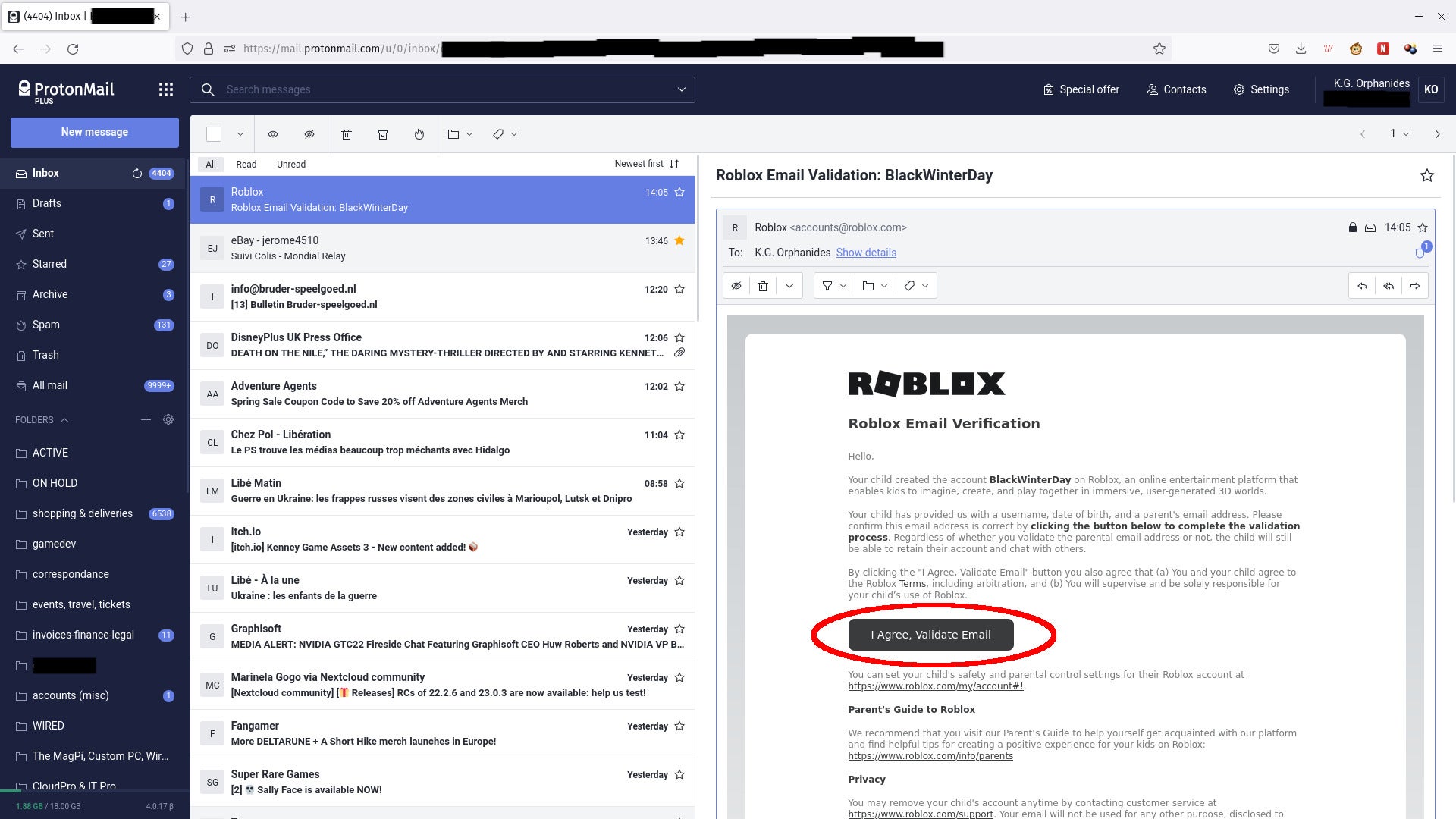This screenshot has height=819, width=1456.
Task: Star the open Roblox email header
Action: pos(1423,227)
